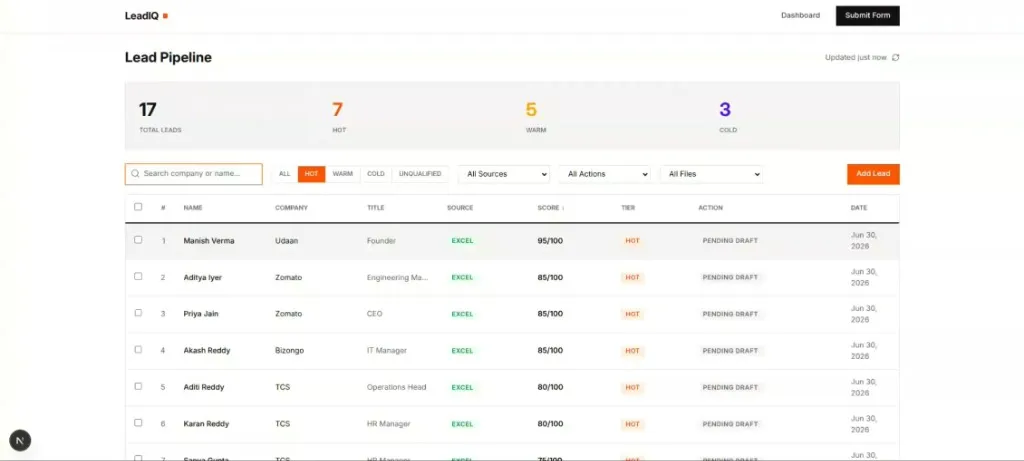Sort by the Score column header
Image resolution: width=1024 pixels, height=461 pixels.
551,208
